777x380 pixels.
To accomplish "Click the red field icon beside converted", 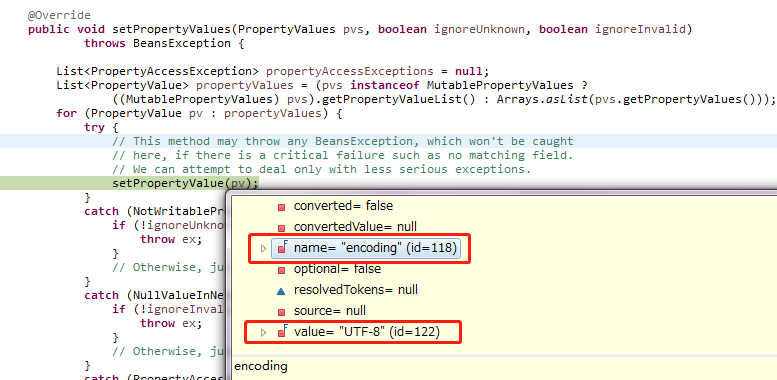I will click(281, 208).
